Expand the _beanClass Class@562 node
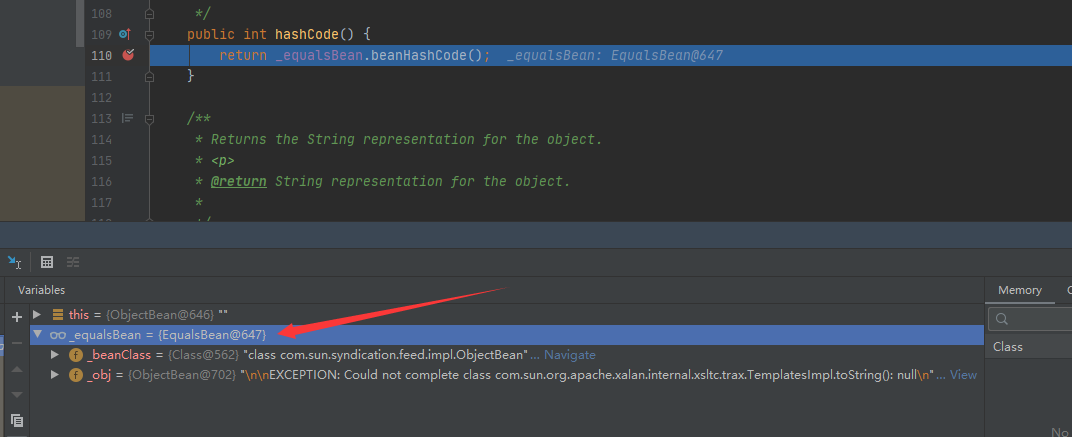The height and width of the screenshot is (437, 1072). pyautogui.click(x=55, y=355)
